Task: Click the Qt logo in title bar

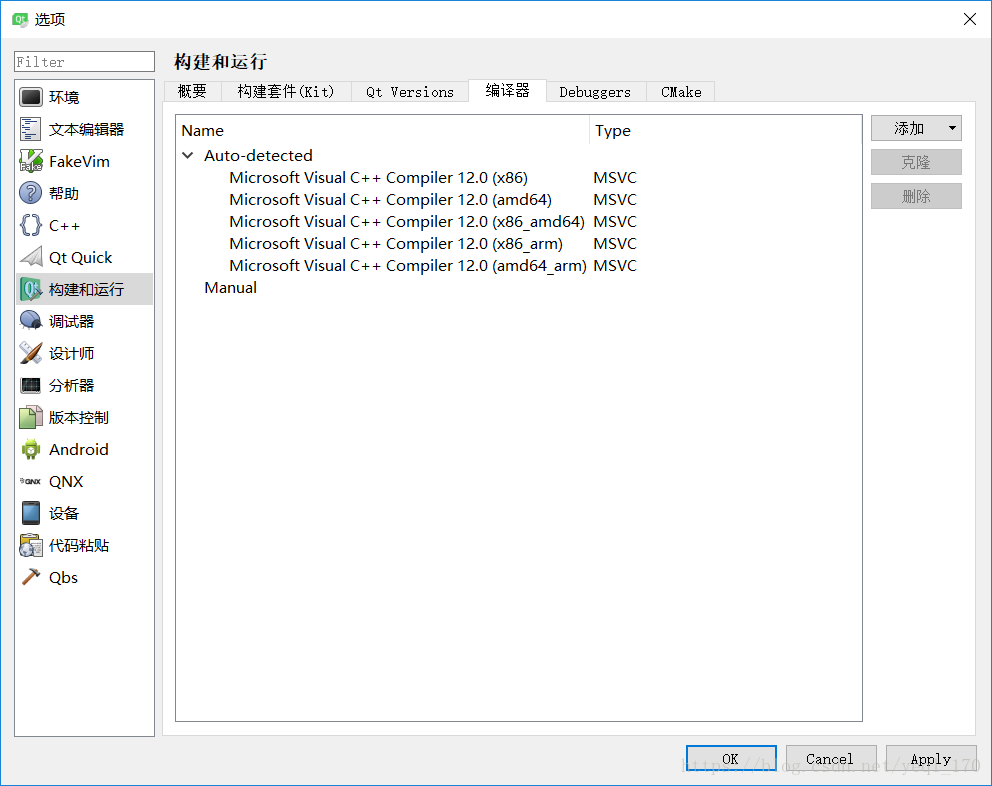Action: pos(20,20)
